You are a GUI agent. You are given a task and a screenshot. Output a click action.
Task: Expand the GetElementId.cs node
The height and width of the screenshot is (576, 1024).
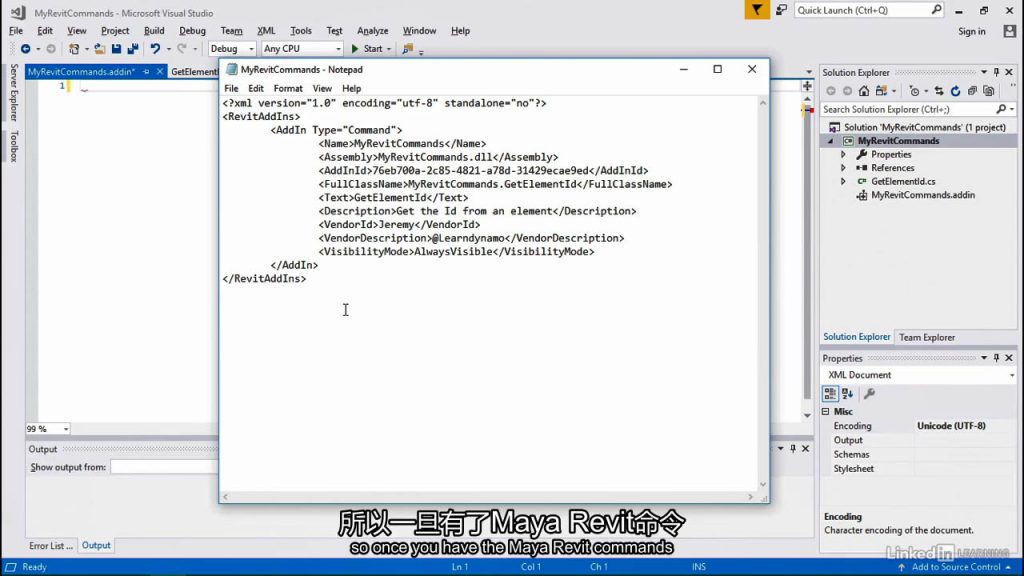[x=843, y=182]
